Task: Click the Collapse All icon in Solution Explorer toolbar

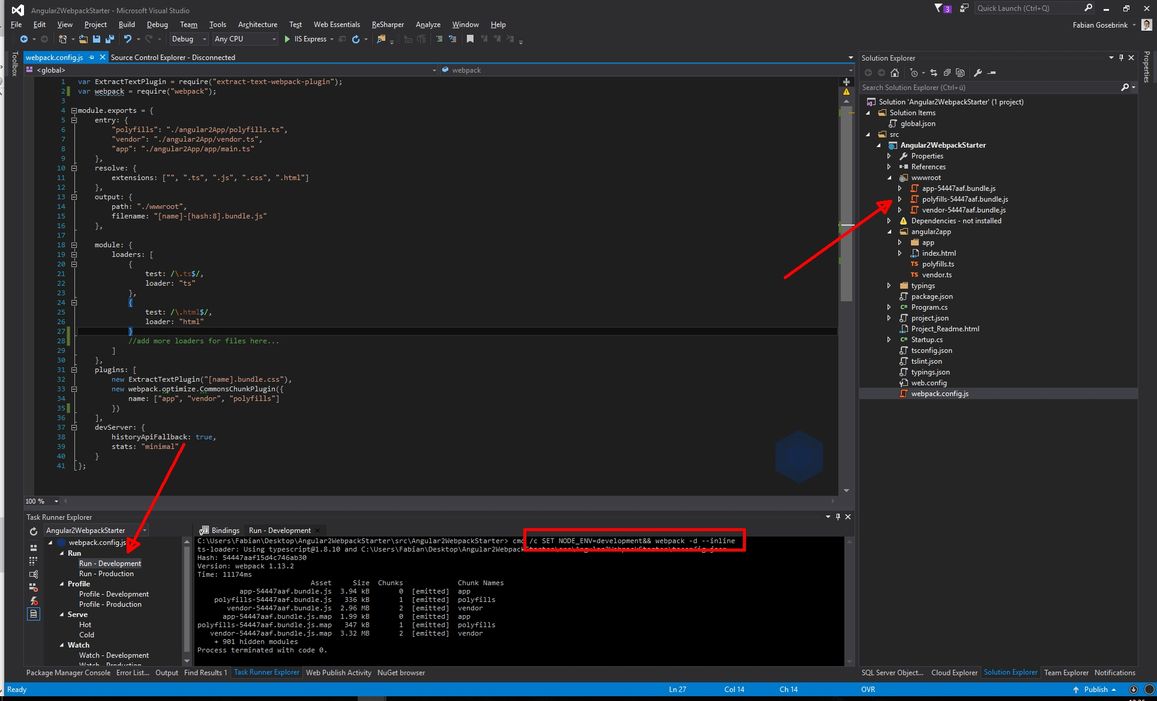Action: coord(947,72)
